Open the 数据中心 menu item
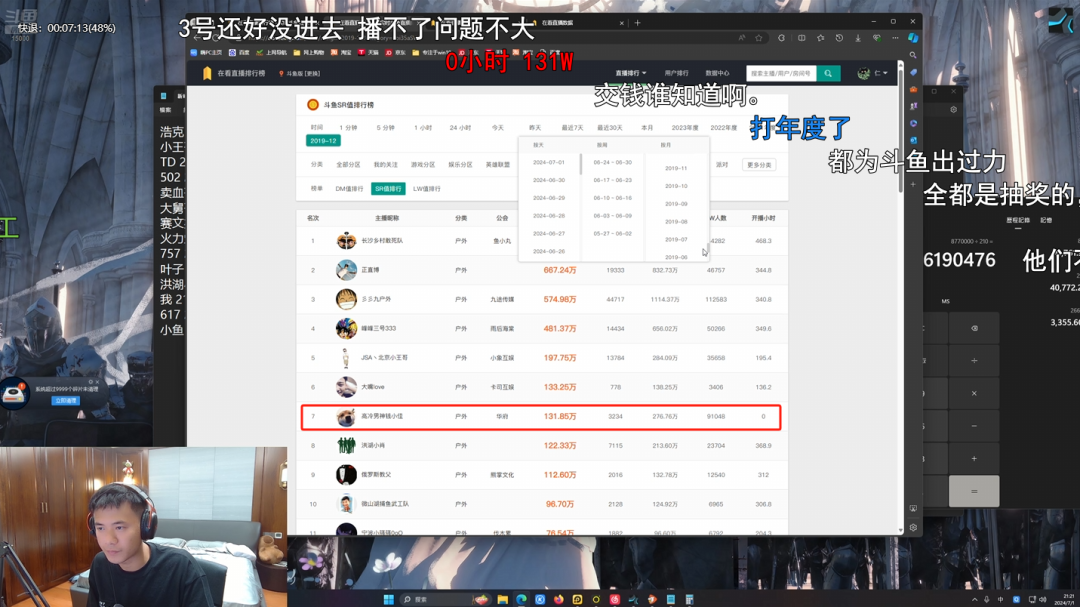The image size is (1080, 607). 717,73
